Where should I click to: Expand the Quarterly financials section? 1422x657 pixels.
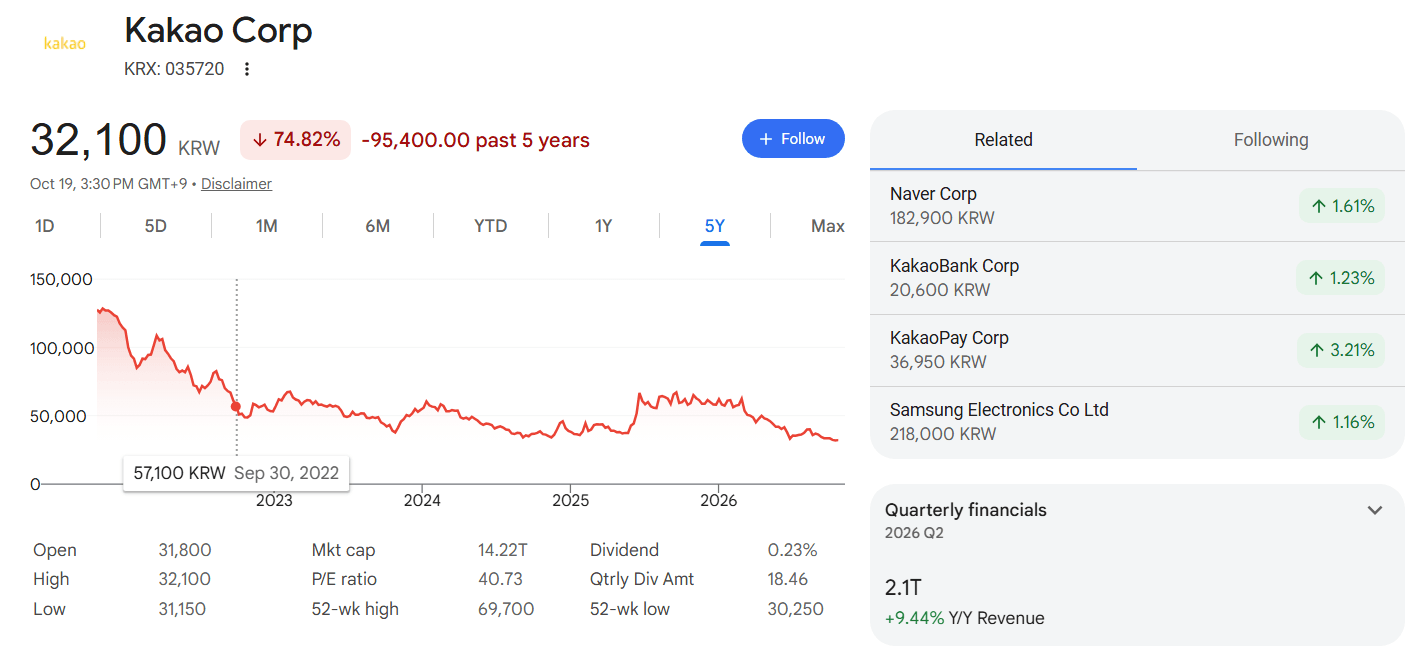click(x=1375, y=510)
